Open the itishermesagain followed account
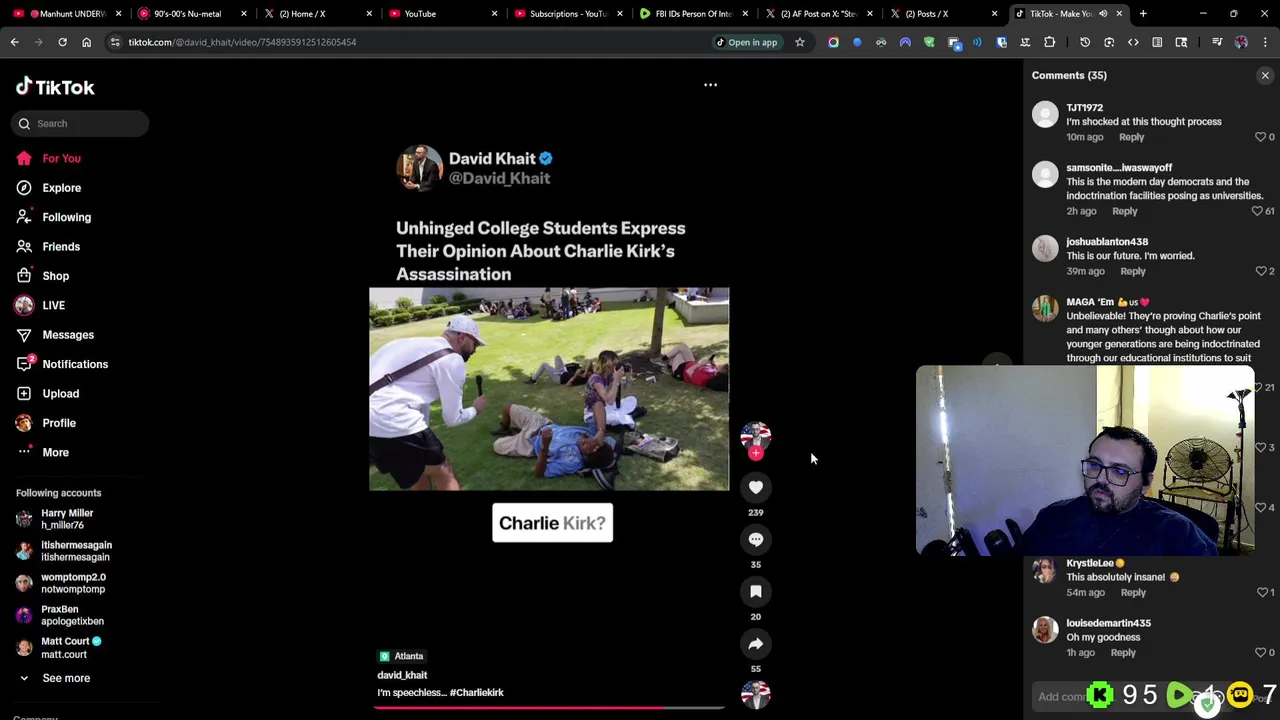Viewport: 1280px width, 720px height. click(64, 551)
